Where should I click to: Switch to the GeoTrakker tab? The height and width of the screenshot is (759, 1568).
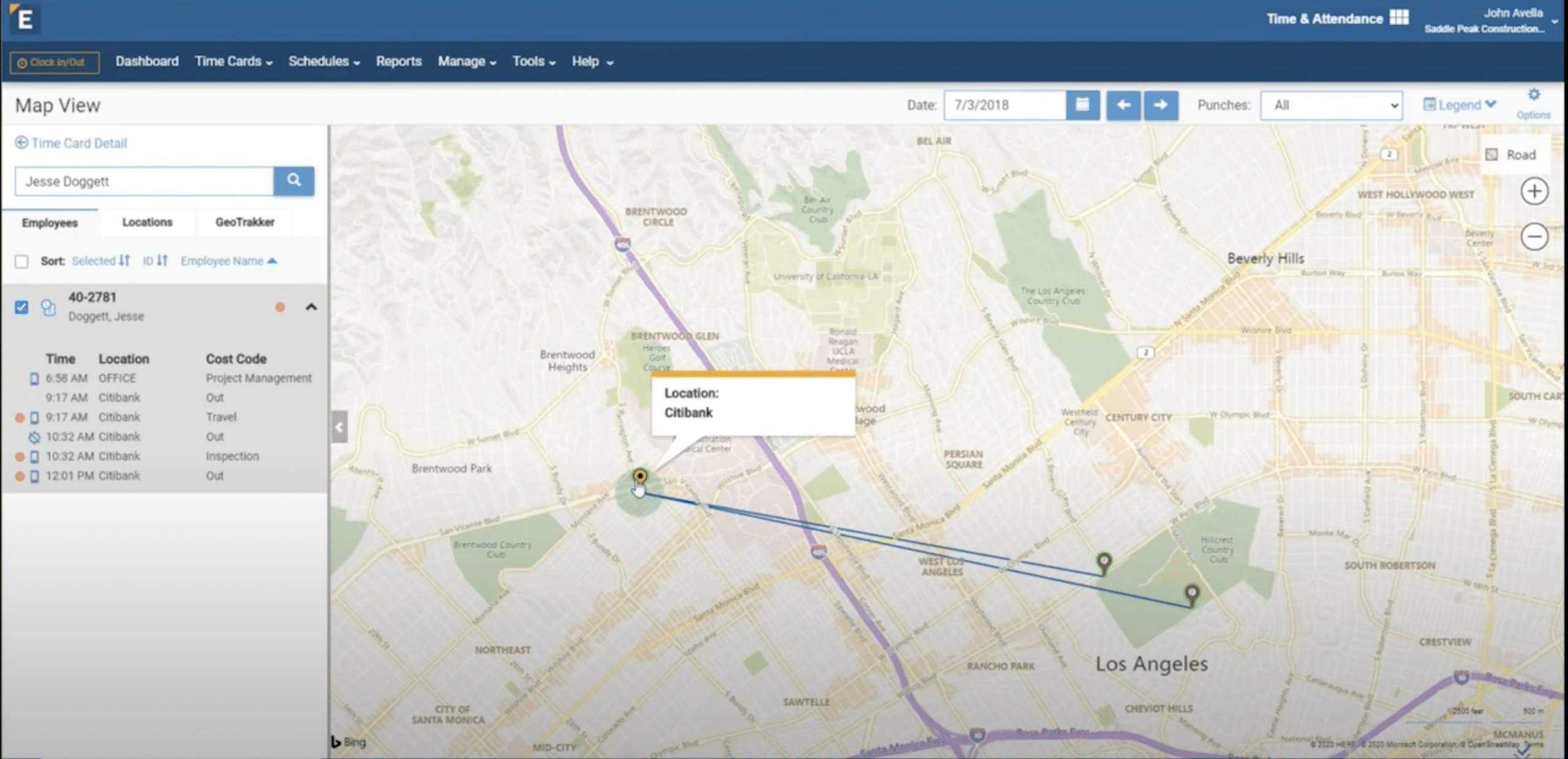click(x=245, y=222)
